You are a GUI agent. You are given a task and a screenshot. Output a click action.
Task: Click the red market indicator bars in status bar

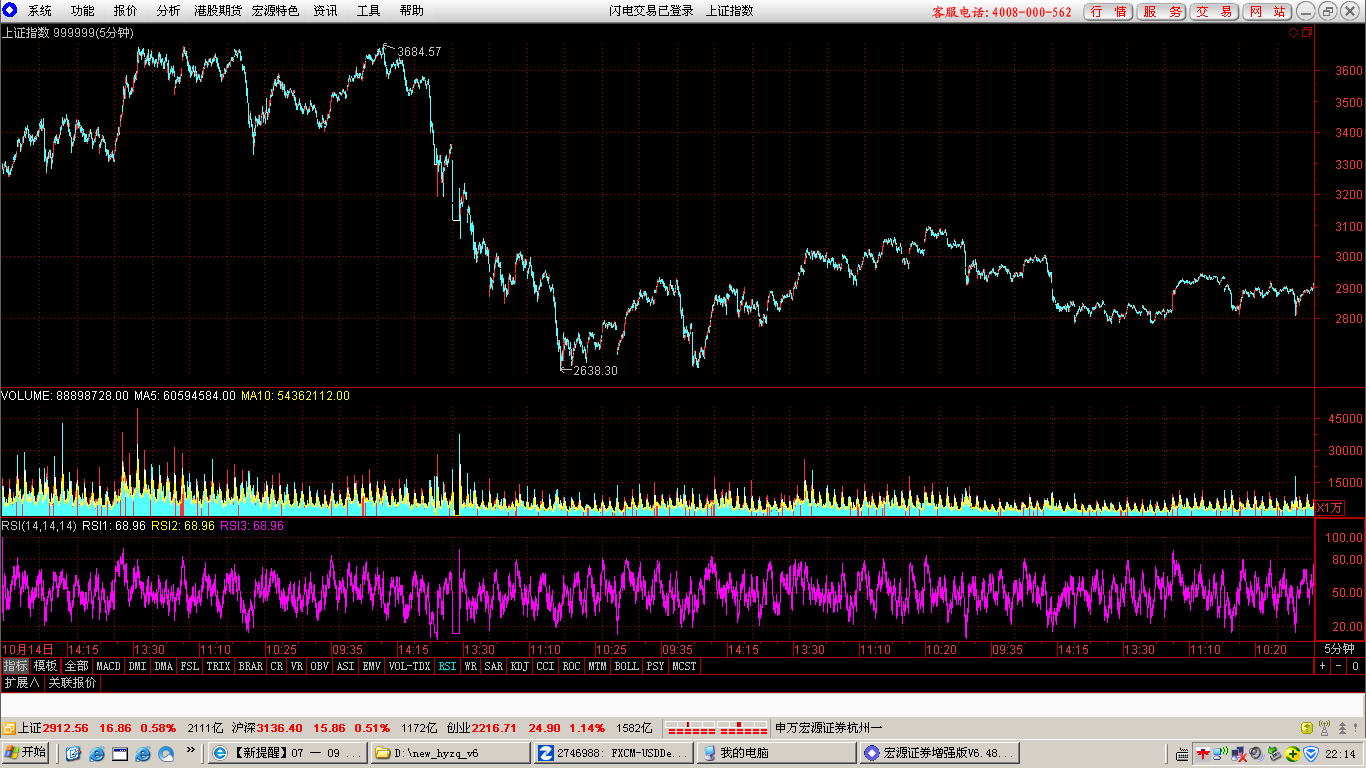click(x=717, y=728)
